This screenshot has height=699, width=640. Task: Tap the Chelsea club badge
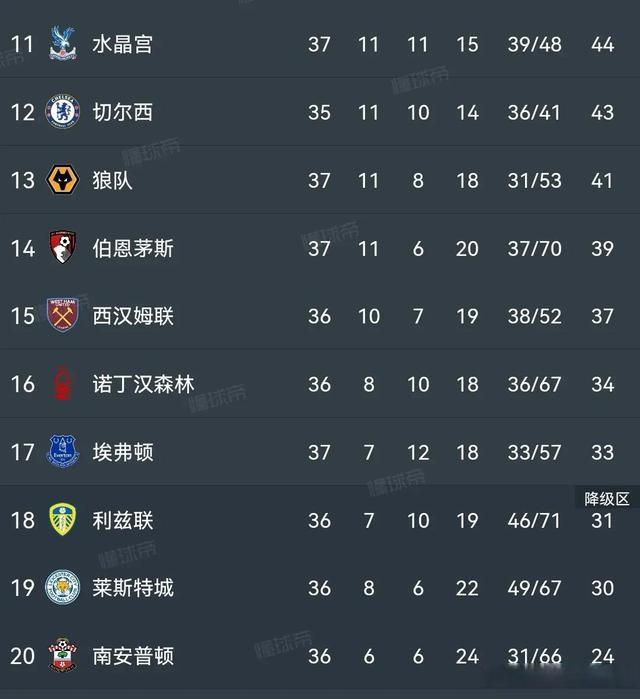click(x=63, y=112)
